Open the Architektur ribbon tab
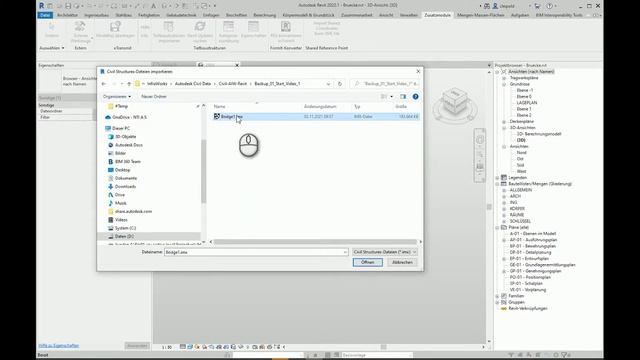This screenshot has height=360, width=640. [67, 15]
